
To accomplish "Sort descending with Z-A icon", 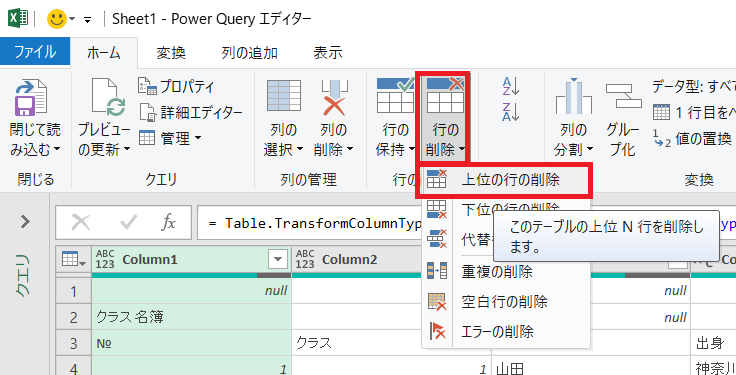I will (510, 112).
